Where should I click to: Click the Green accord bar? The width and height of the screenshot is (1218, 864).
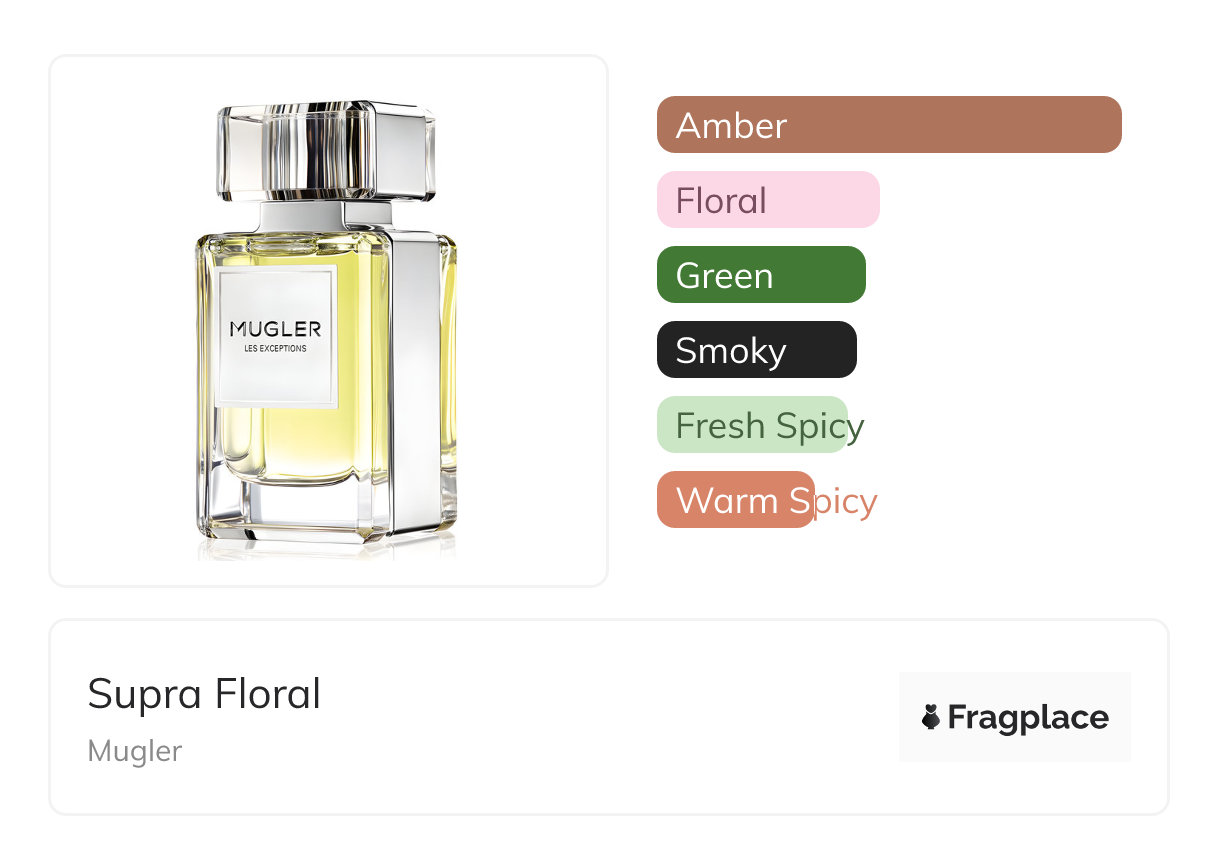[760, 275]
